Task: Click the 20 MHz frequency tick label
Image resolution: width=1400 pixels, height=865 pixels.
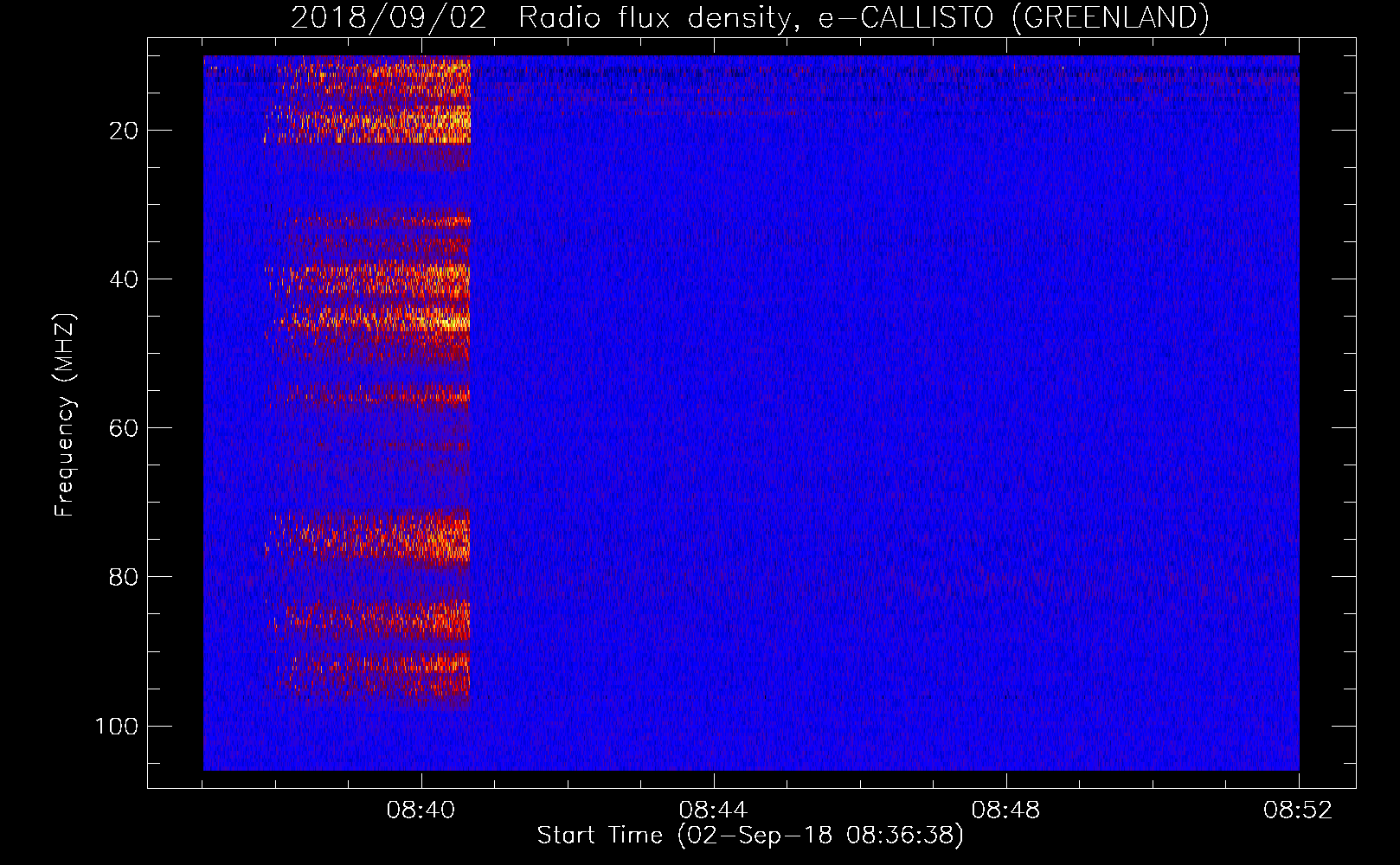Action: click(124, 131)
